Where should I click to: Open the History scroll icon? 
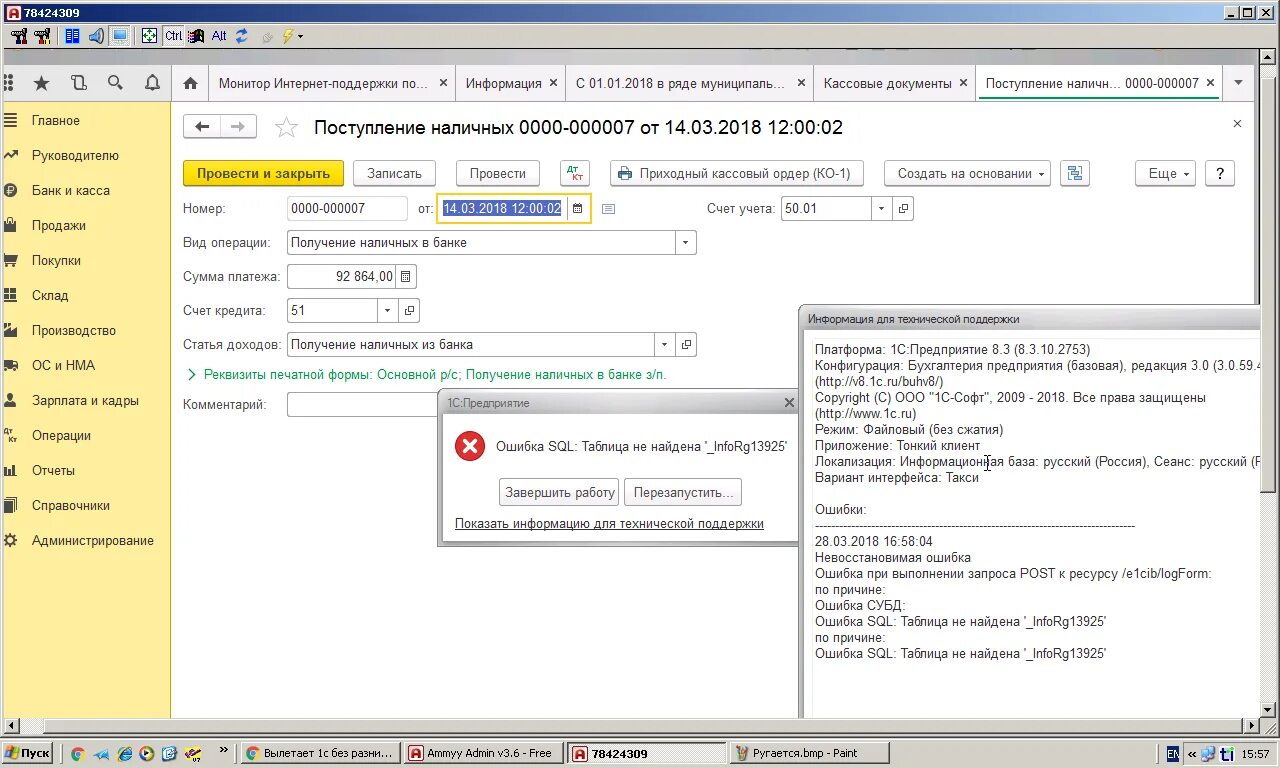pyautogui.click(x=78, y=83)
